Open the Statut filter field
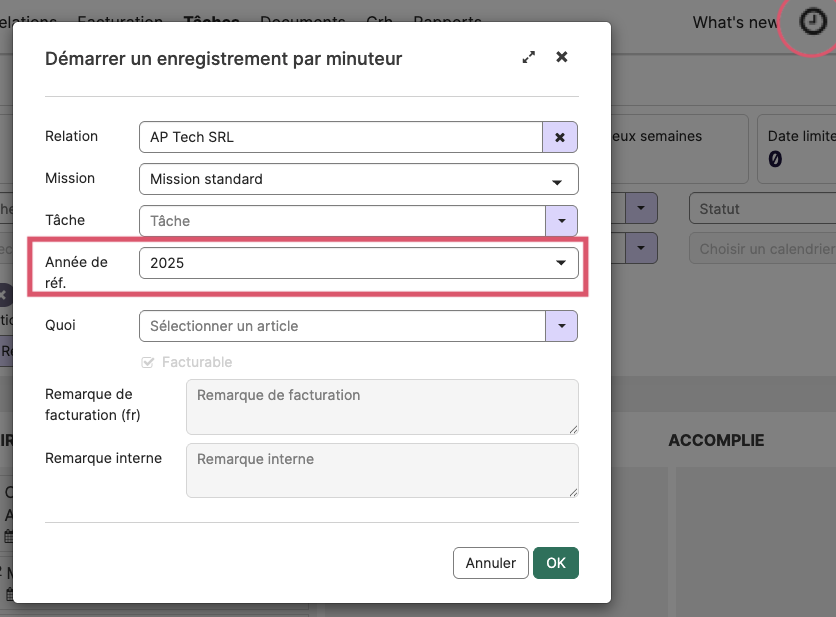Screen dimensions: 836x617 point(762,209)
